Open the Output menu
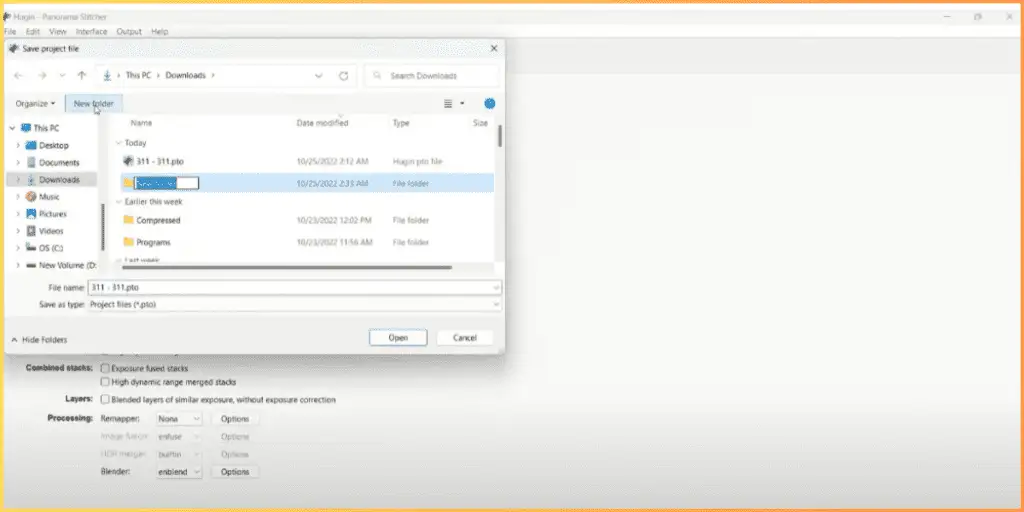The image size is (1024, 512). [x=129, y=31]
